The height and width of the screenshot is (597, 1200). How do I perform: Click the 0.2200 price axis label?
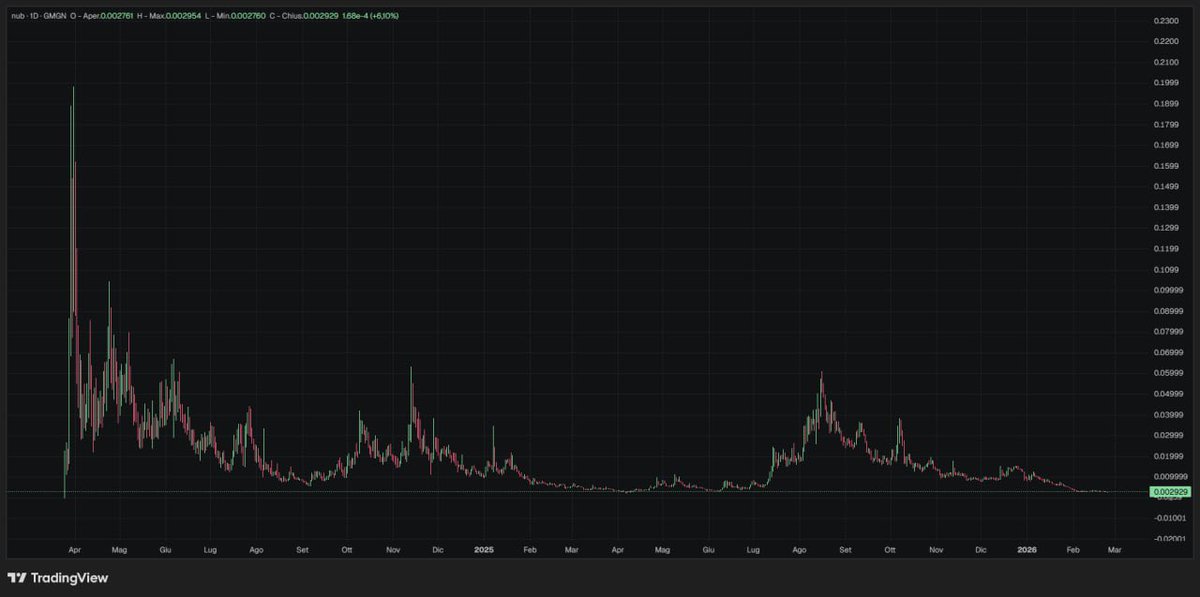(1165, 41)
